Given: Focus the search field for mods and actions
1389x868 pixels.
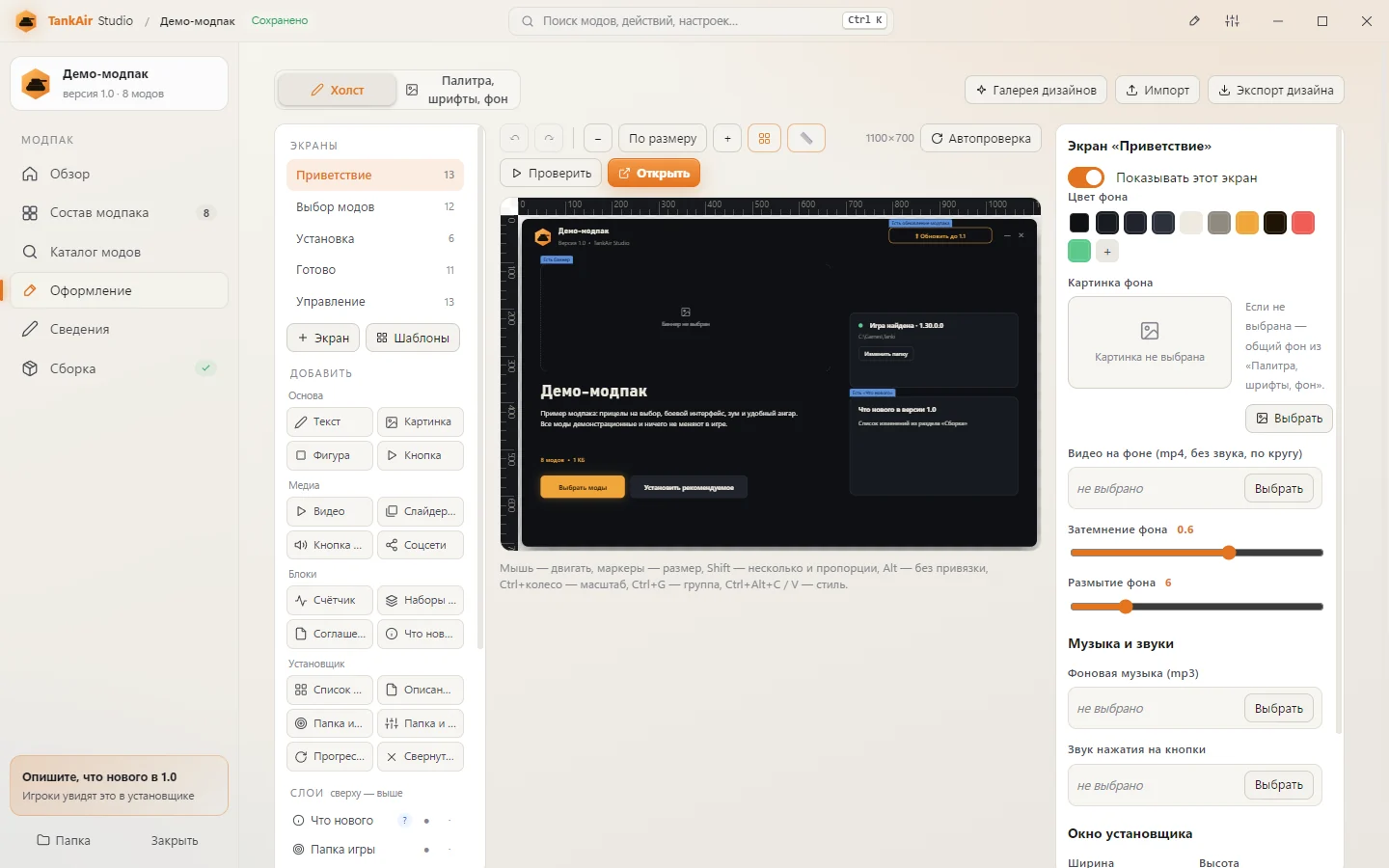Looking at the screenshot, I should click(x=701, y=20).
